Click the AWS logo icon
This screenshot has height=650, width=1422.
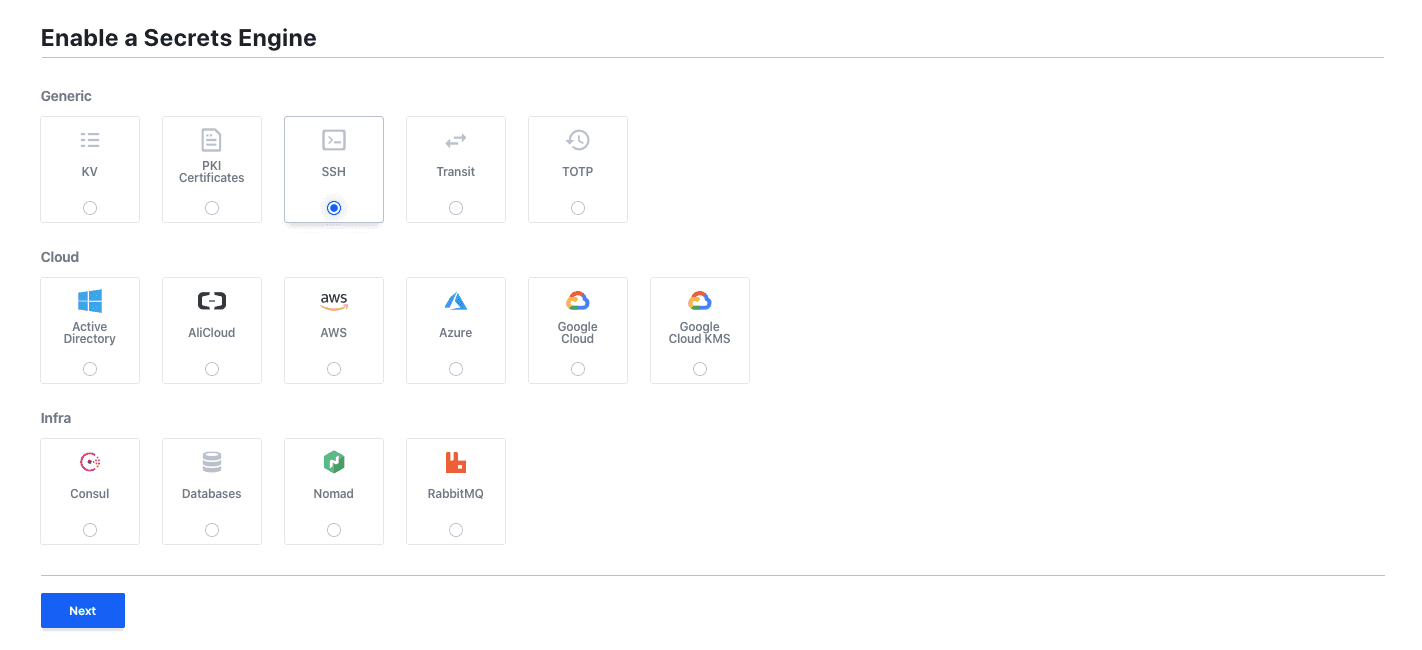(x=334, y=301)
